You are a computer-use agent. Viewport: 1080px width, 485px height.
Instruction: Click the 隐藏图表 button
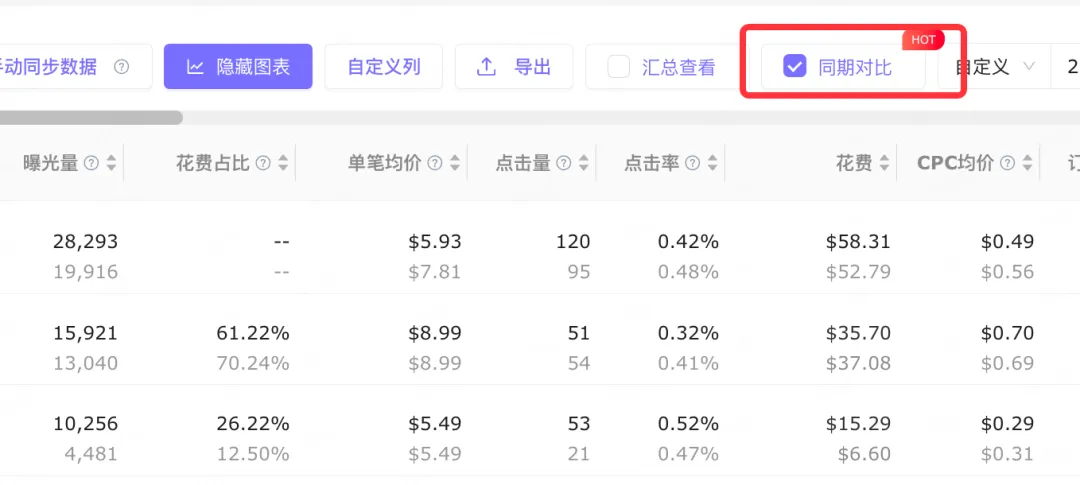(x=238, y=67)
